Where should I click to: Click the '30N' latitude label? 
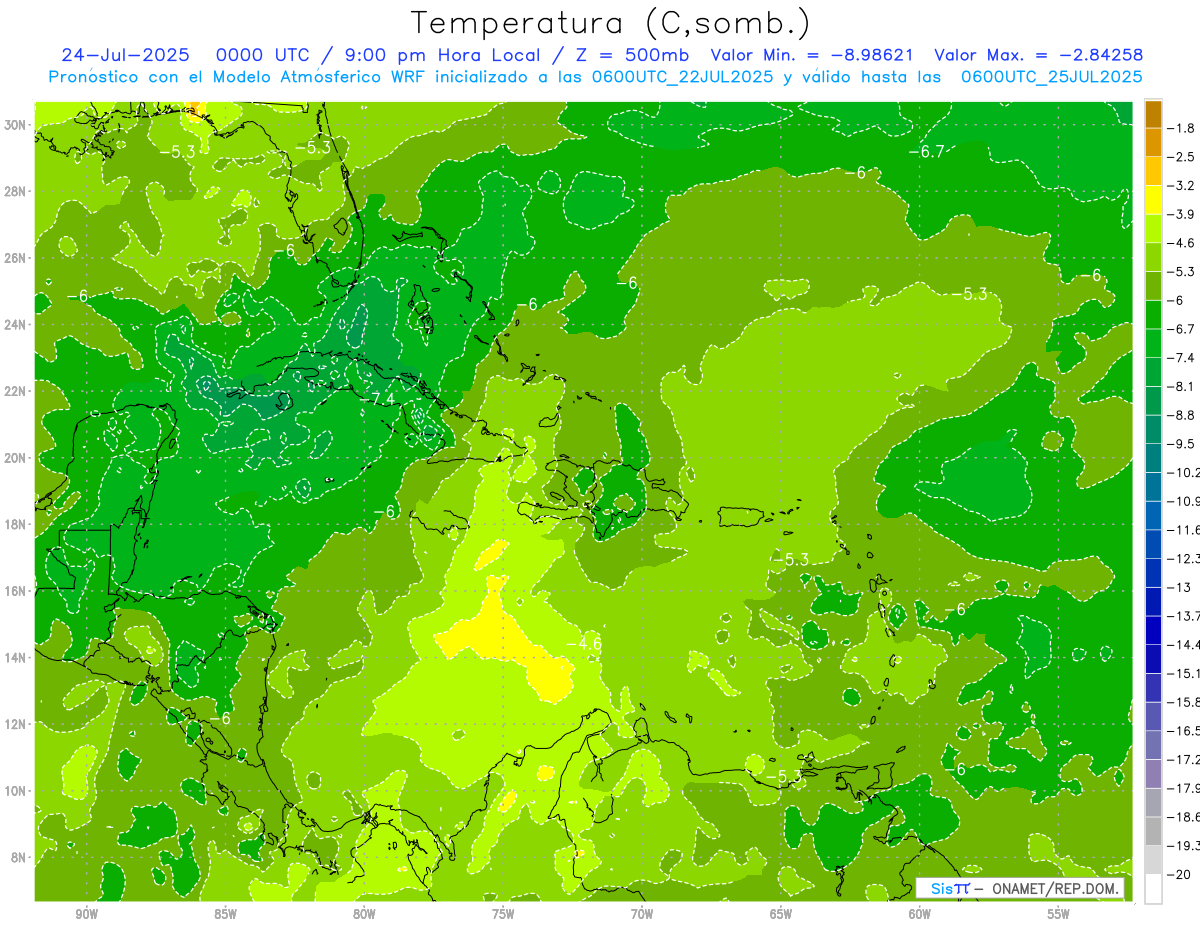tap(16, 125)
